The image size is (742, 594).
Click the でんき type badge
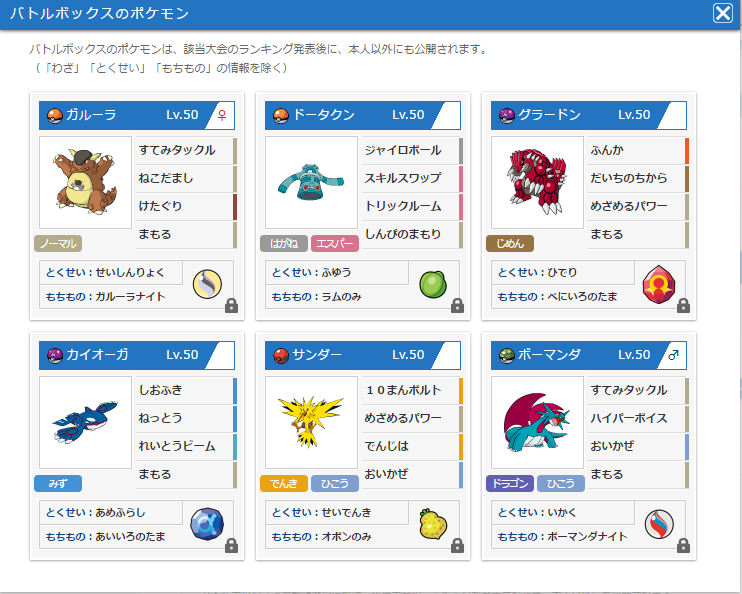(284, 483)
